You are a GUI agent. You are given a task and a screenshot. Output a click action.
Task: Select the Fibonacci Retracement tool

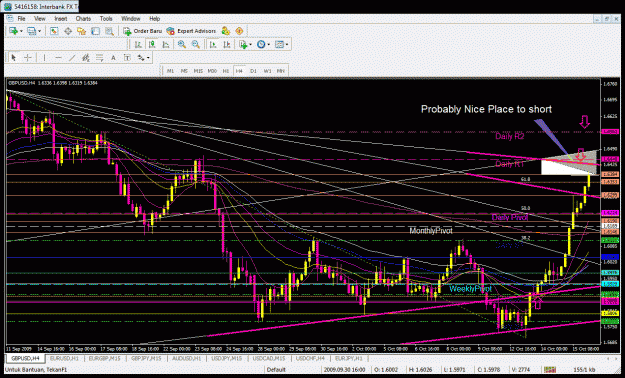[99, 58]
